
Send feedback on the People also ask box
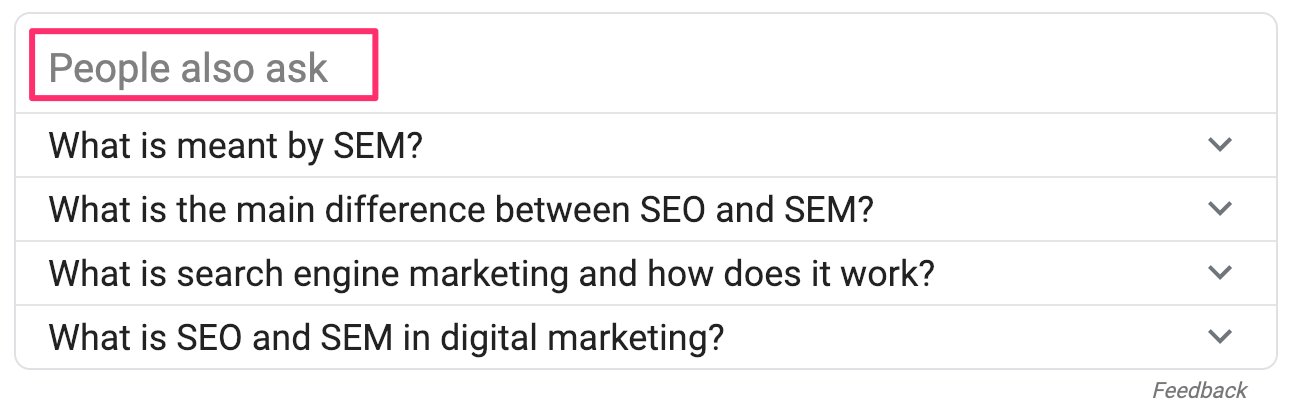point(1199,390)
